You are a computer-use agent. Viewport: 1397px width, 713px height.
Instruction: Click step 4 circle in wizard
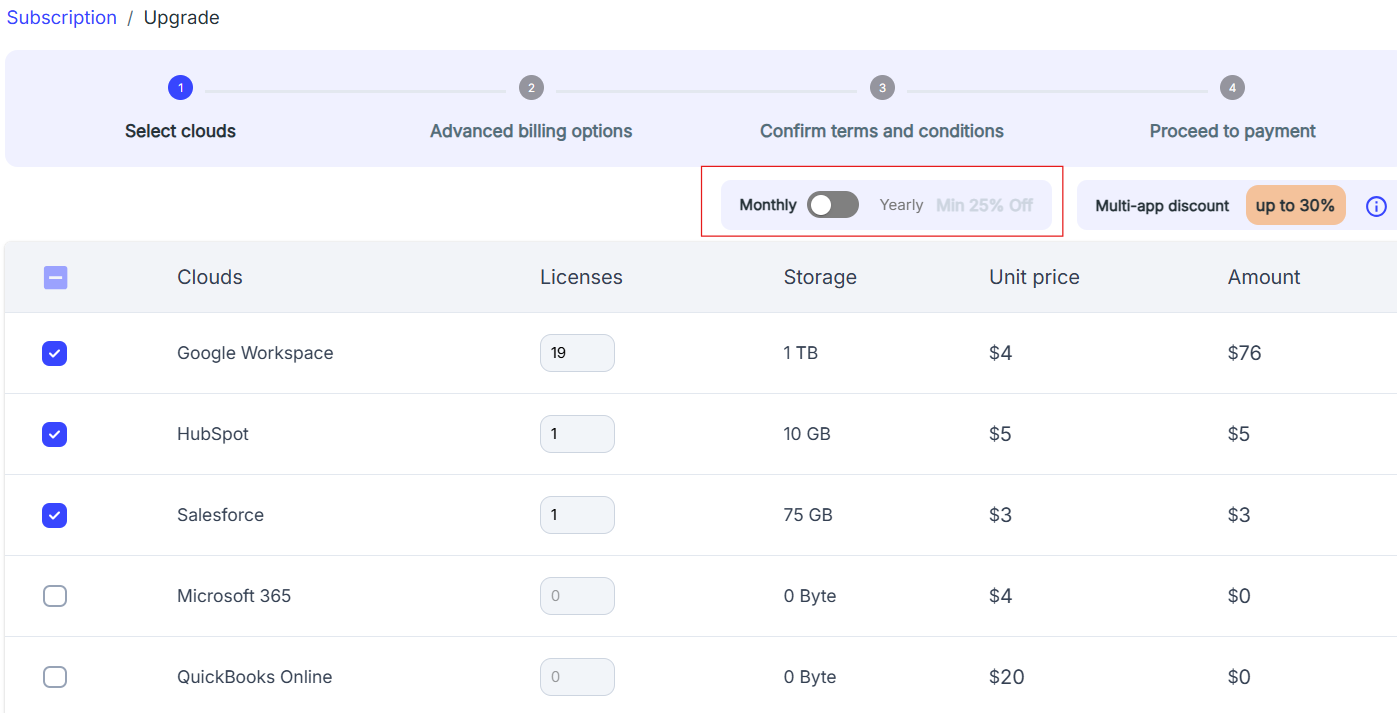tap(1232, 88)
